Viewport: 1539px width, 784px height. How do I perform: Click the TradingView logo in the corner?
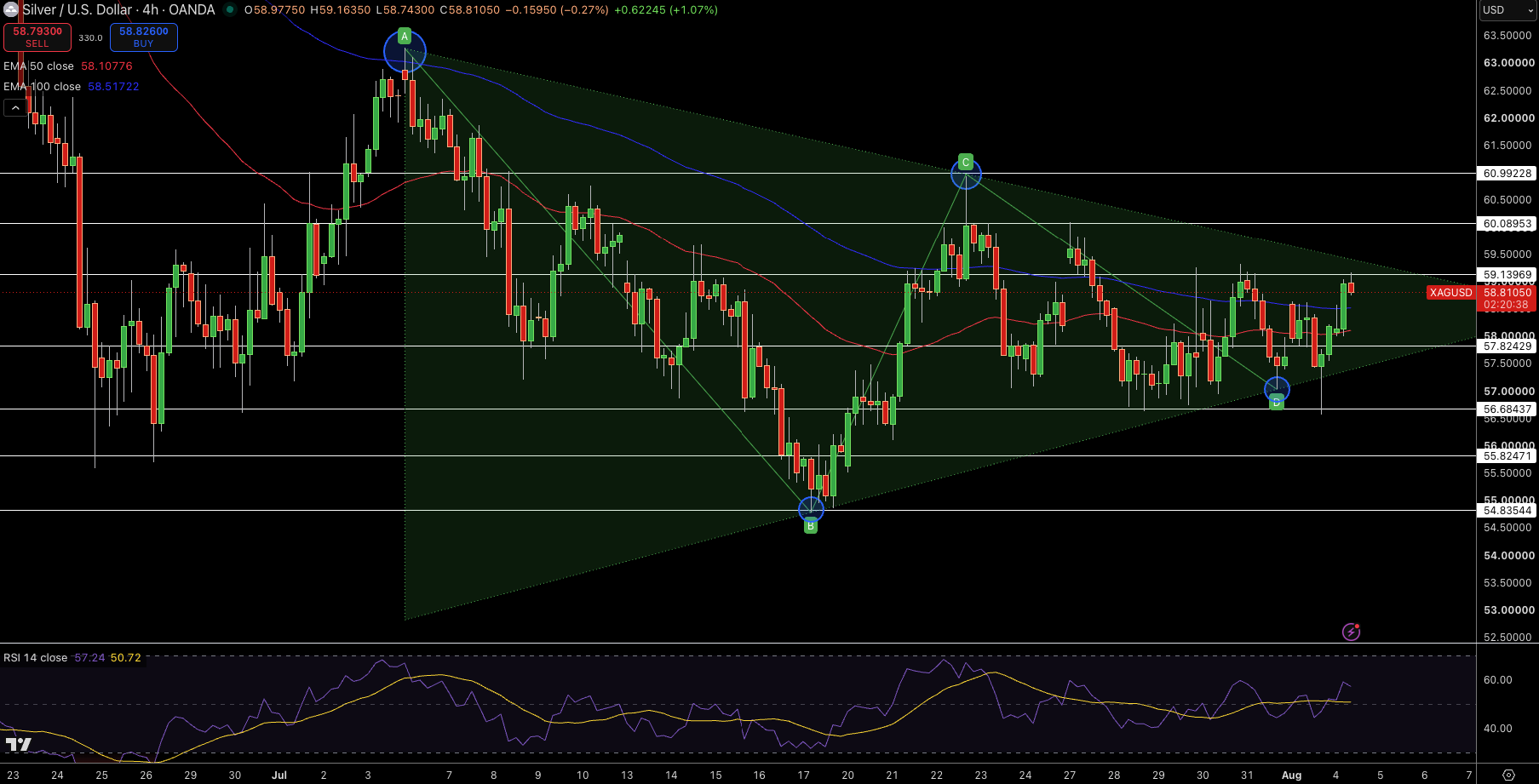click(x=18, y=745)
